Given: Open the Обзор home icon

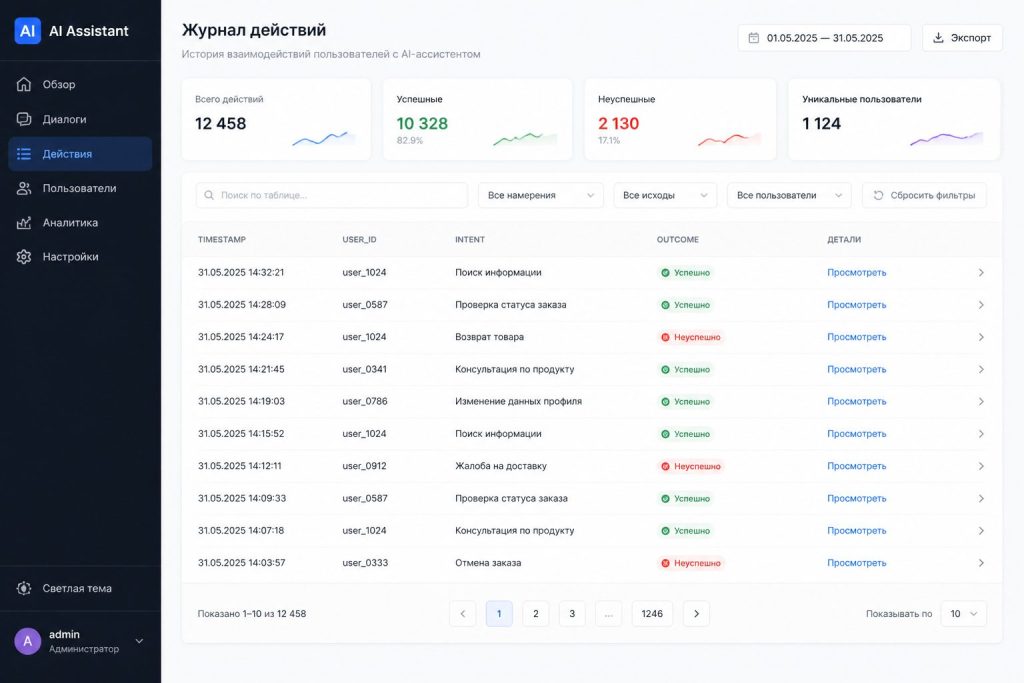Looking at the screenshot, I should pos(24,84).
